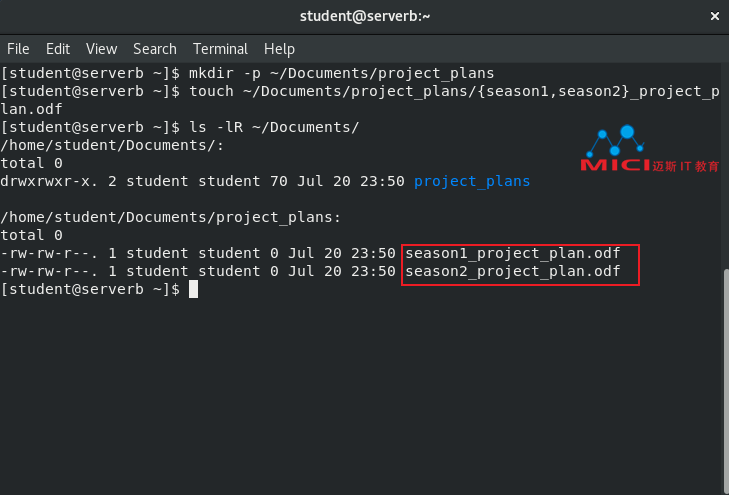The height and width of the screenshot is (495, 729).
Task: Close the terminal window with X
Action: click(x=715, y=16)
